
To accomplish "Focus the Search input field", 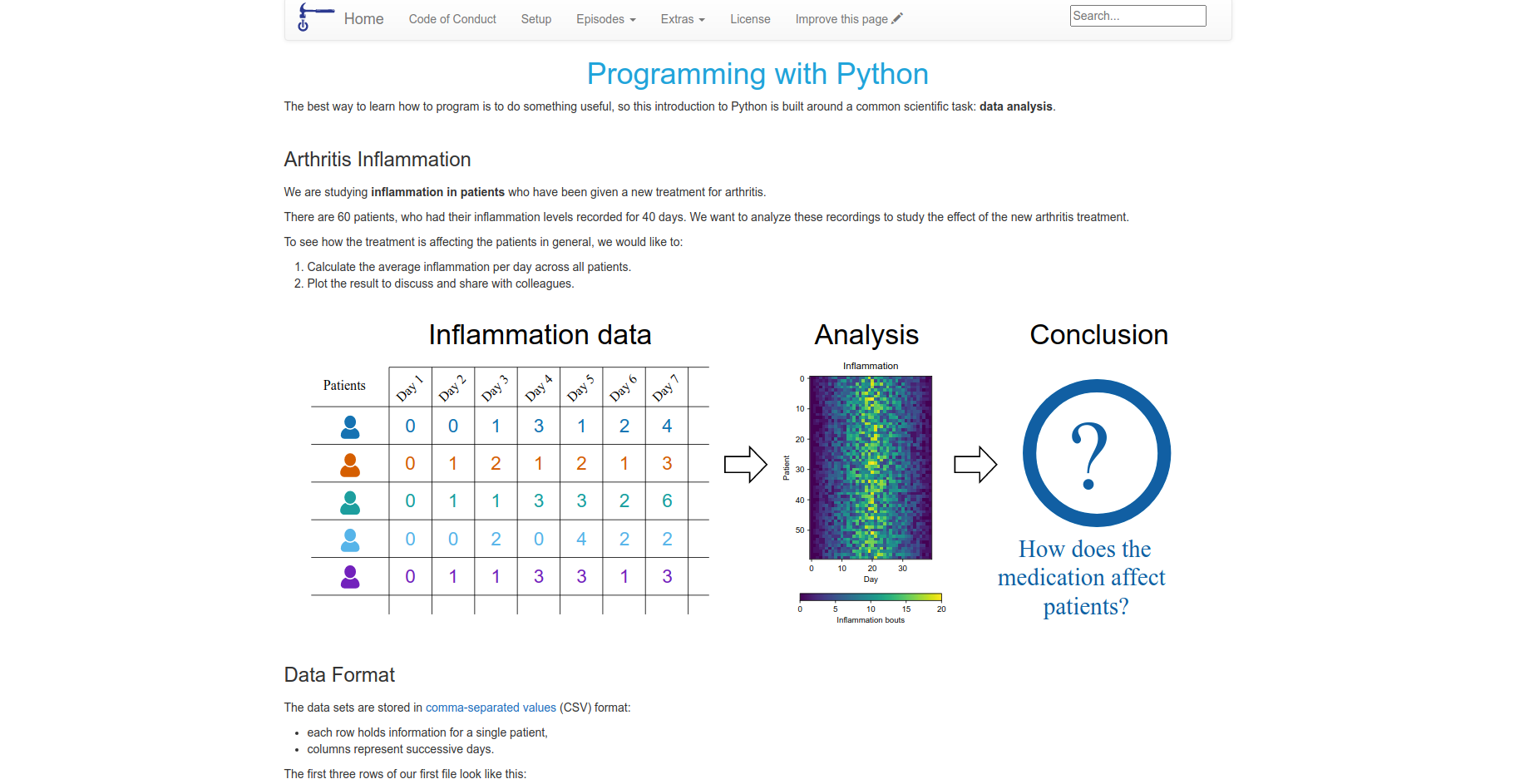I will click(x=1138, y=16).
